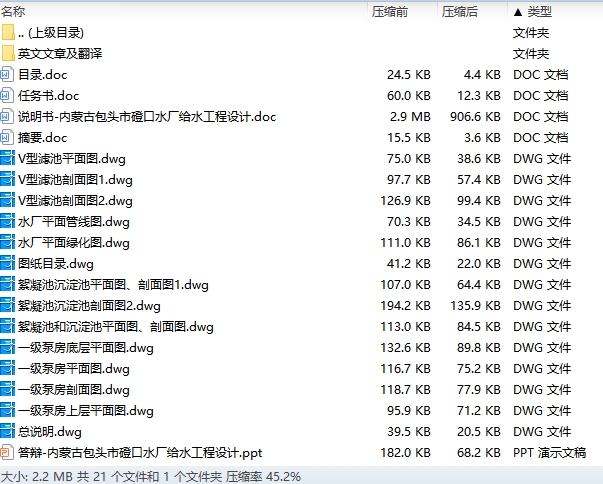The height and width of the screenshot is (484, 603).
Task: Click the DWG icon of V型滤池平面图.dwg
Action: (x=7, y=158)
